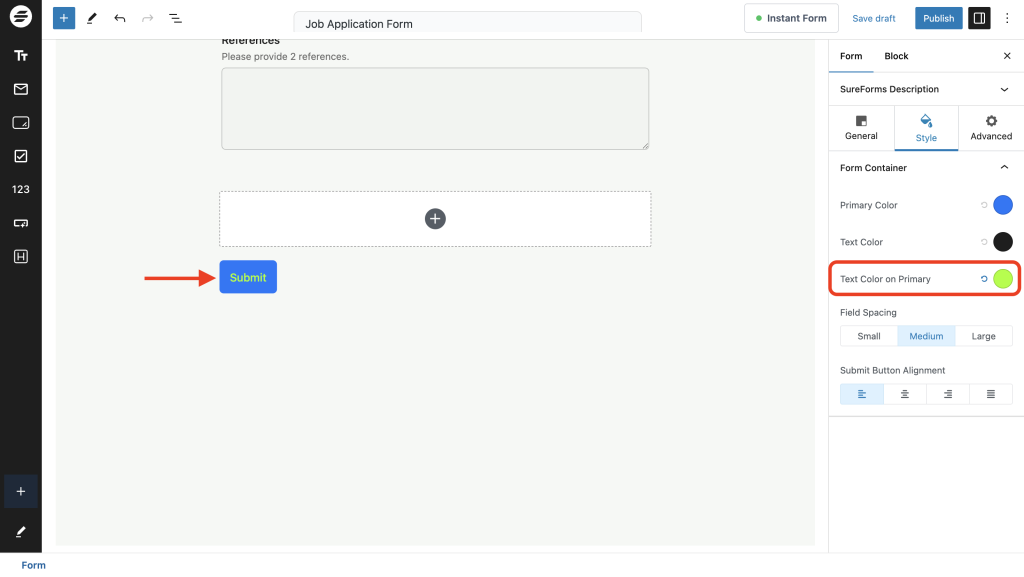Set submit button alignment to right
Viewport: 1024px width, 577px height.
pos(947,393)
